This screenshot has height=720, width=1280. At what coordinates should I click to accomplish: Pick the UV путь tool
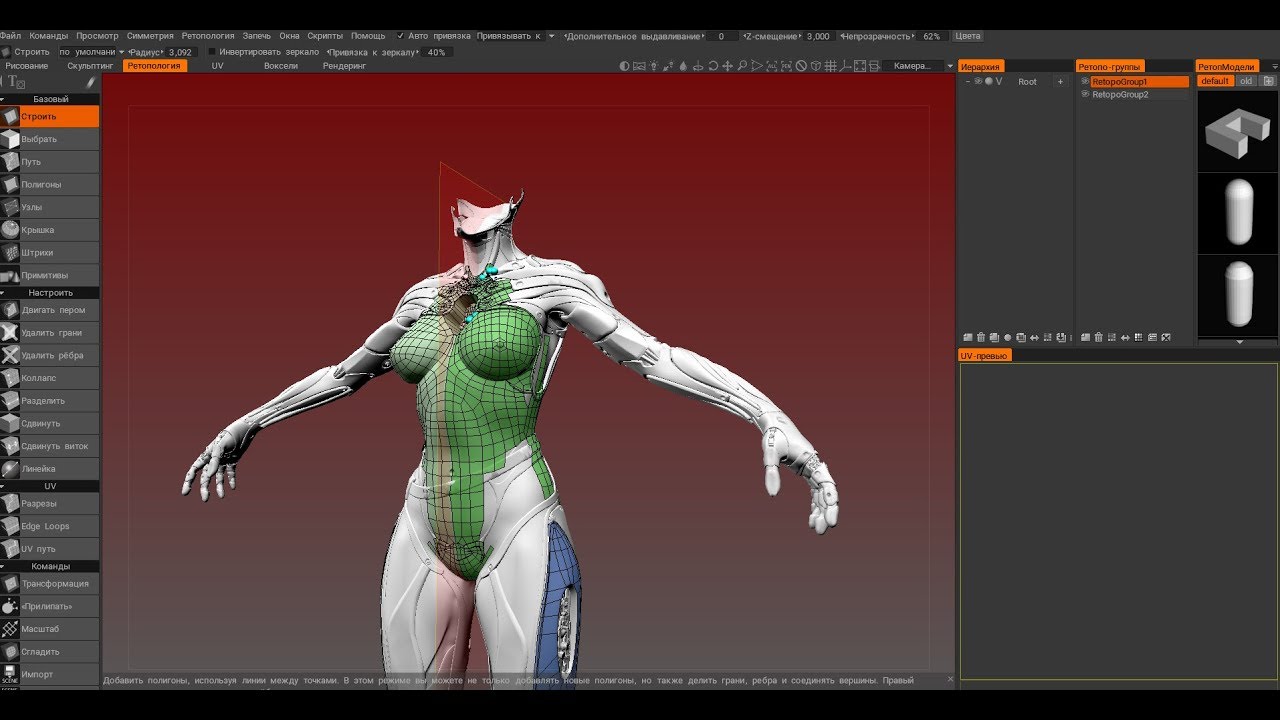50,549
